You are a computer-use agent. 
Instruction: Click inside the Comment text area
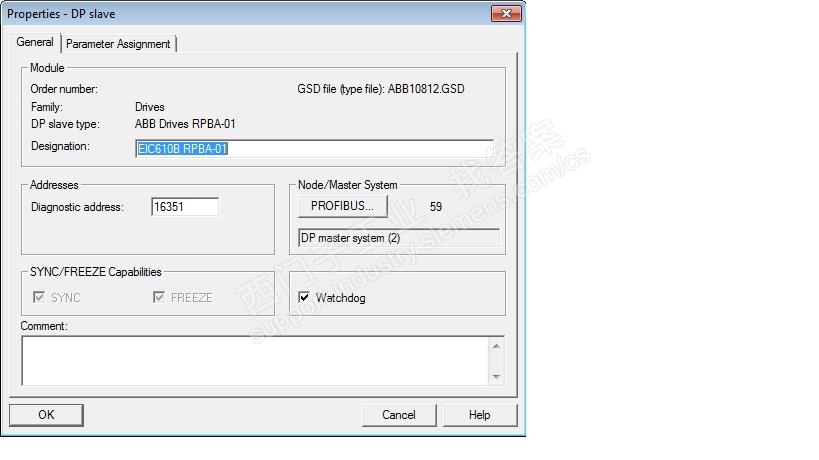click(255, 361)
